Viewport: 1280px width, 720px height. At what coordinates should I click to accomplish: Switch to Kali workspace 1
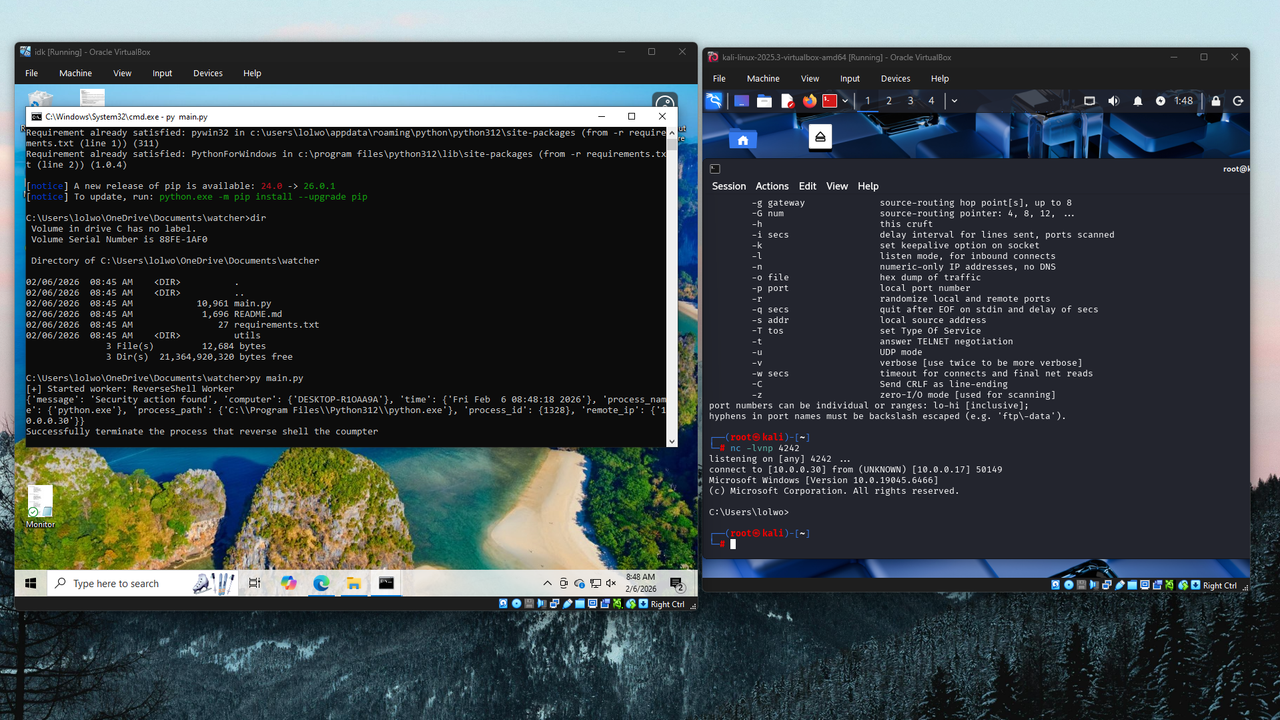pyautogui.click(x=867, y=101)
